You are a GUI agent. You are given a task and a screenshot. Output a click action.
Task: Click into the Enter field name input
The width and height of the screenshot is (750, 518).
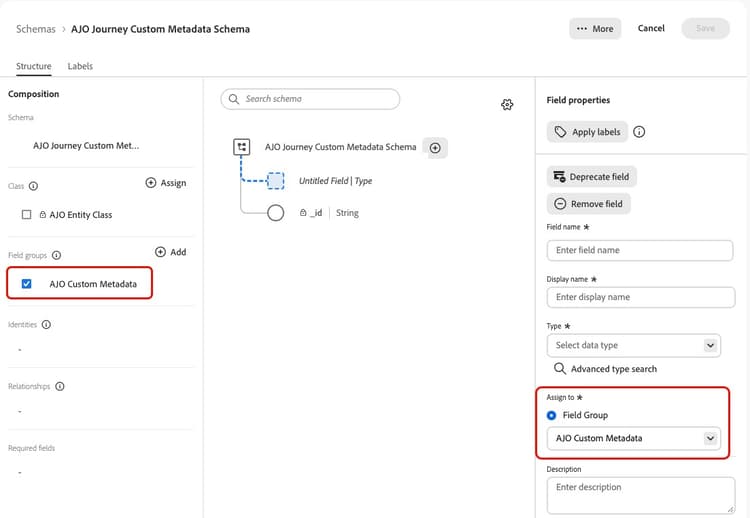(x=640, y=250)
